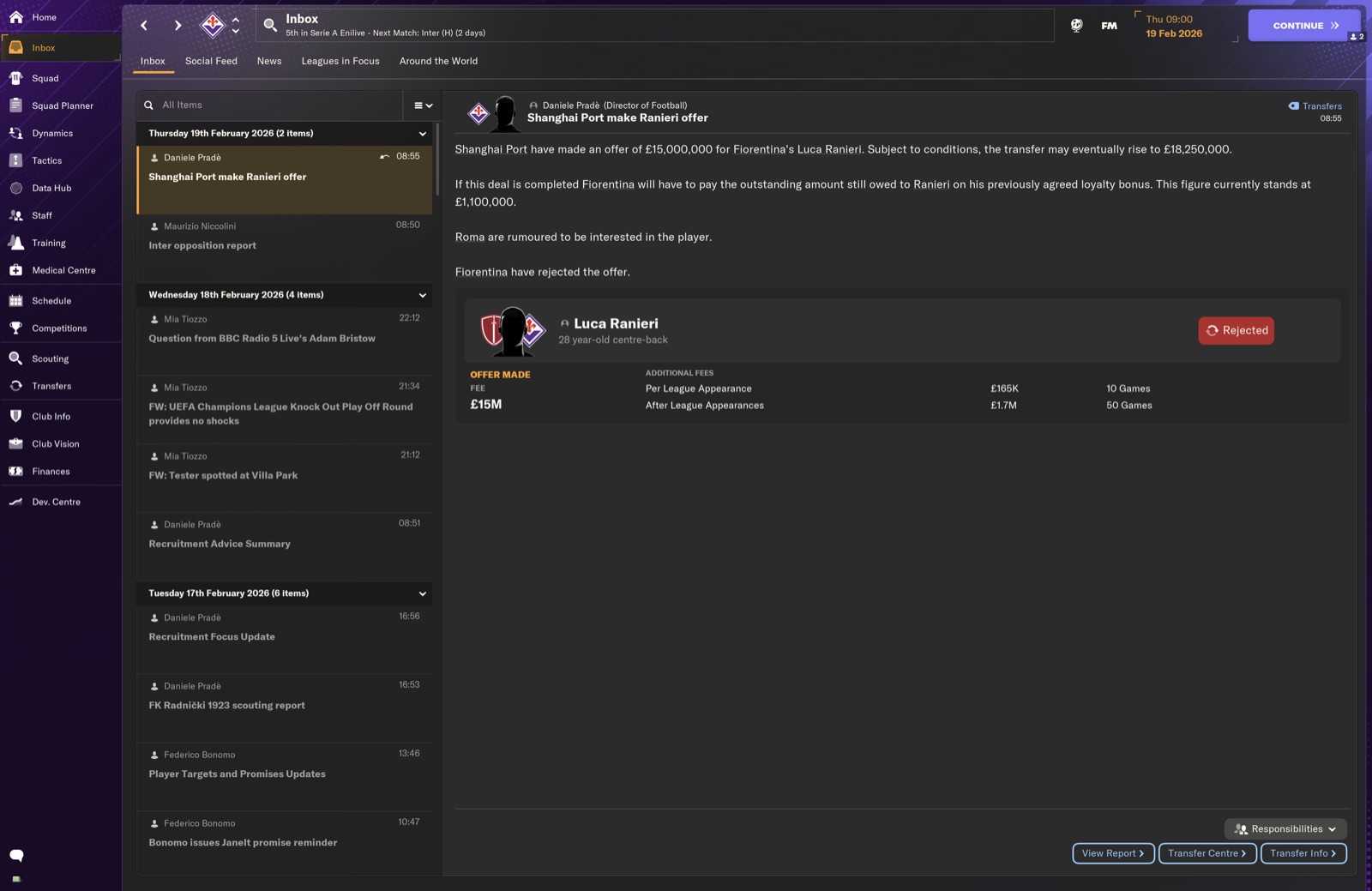Image resolution: width=1372 pixels, height=891 pixels.
Task: Open the Luca Ranieri player link
Action: tap(616, 323)
